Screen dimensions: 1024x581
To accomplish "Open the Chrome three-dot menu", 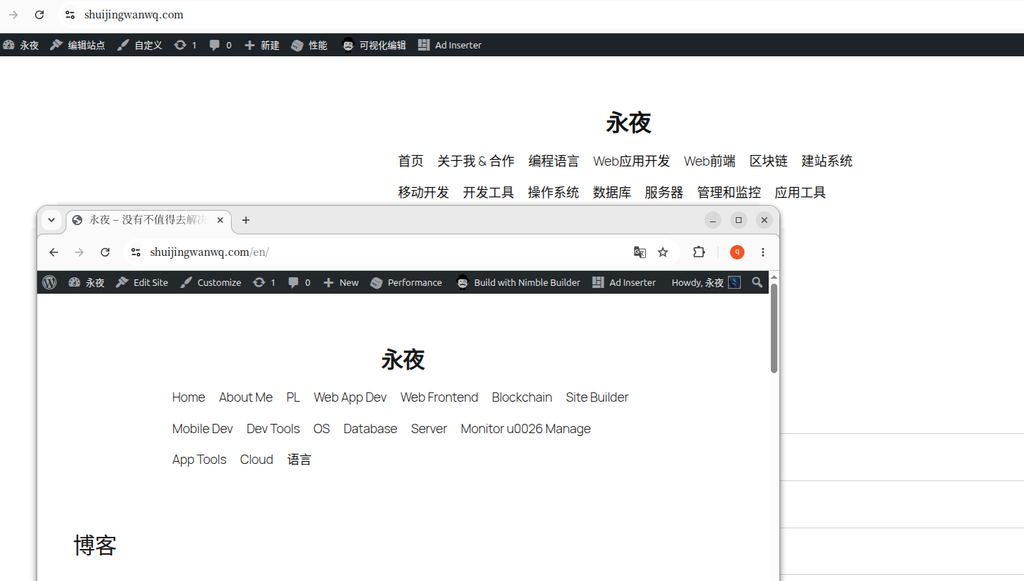I will [x=763, y=252].
